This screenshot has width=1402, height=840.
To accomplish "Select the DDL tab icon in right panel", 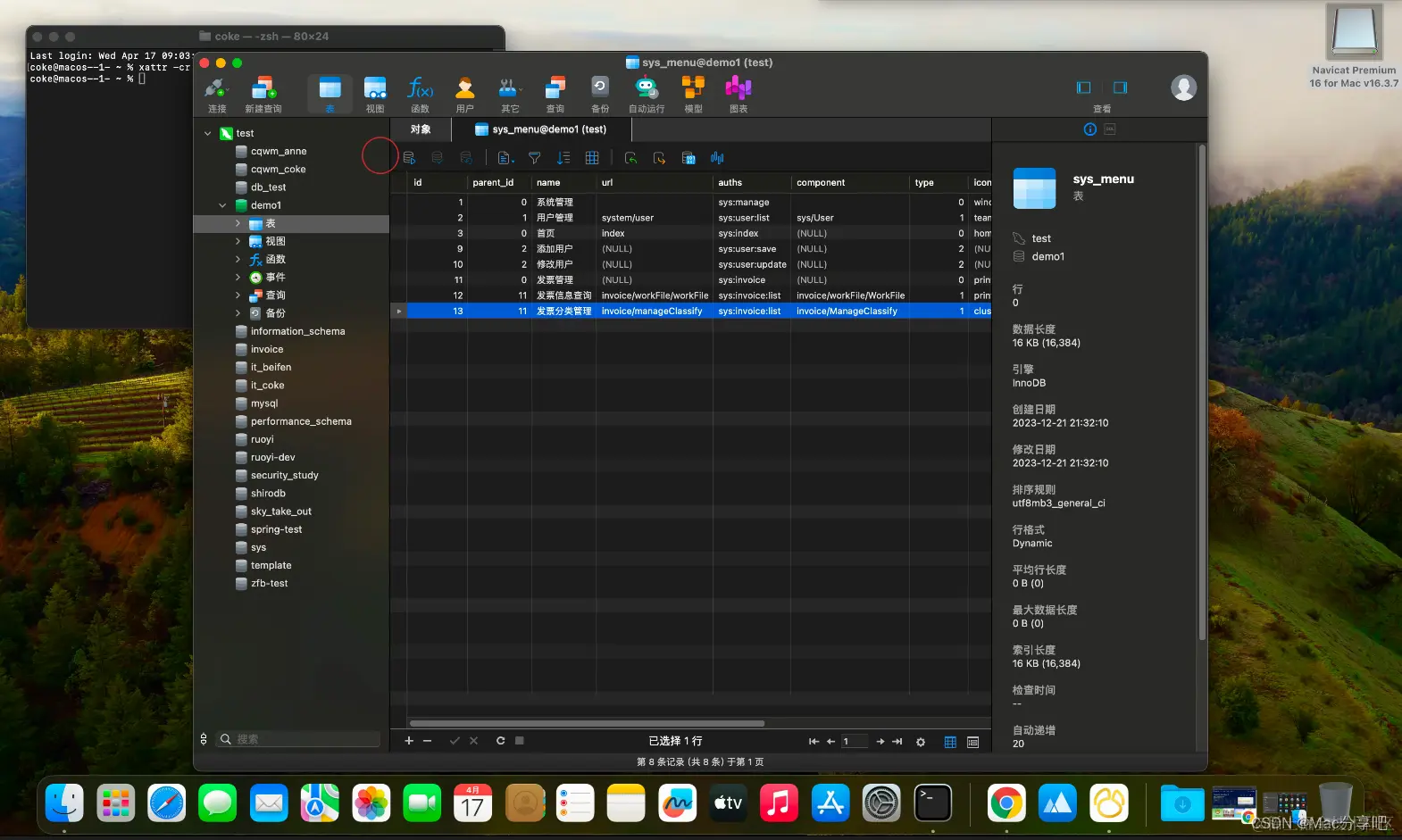I will point(1110,129).
